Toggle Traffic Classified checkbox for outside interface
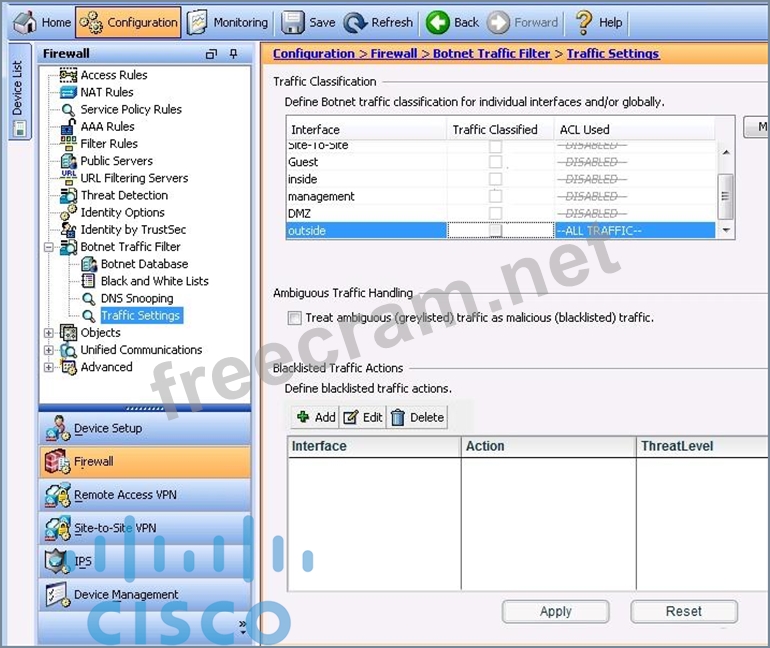The width and height of the screenshot is (770, 648). coord(495,231)
